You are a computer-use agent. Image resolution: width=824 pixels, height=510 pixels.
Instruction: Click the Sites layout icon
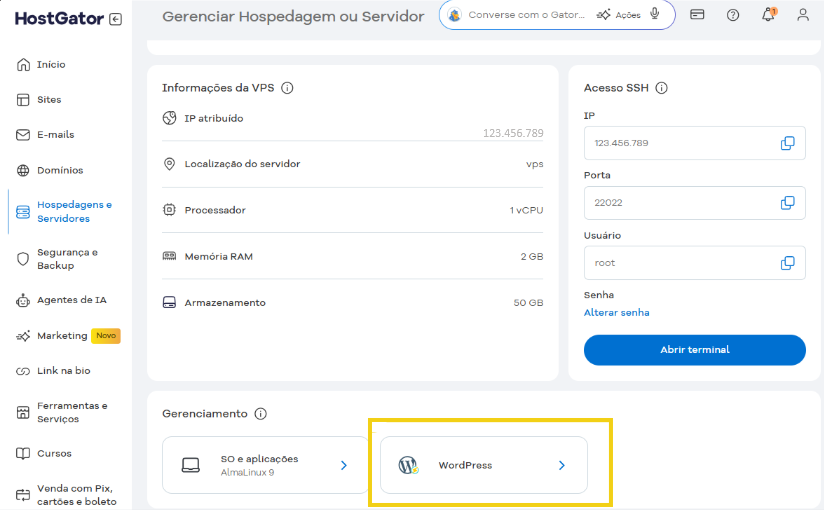[x=23, y=100]
